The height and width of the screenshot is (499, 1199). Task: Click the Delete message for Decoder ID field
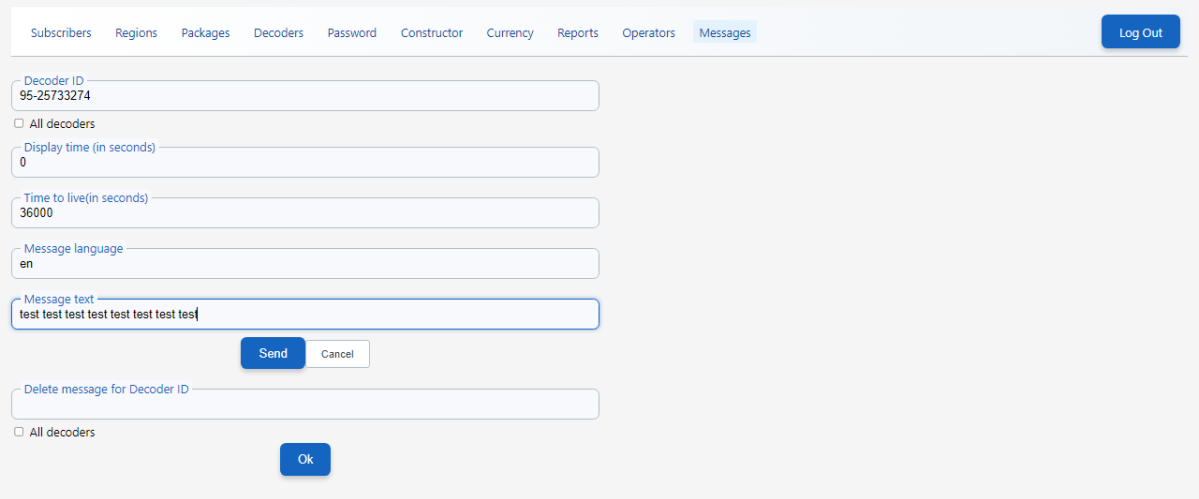305,405
